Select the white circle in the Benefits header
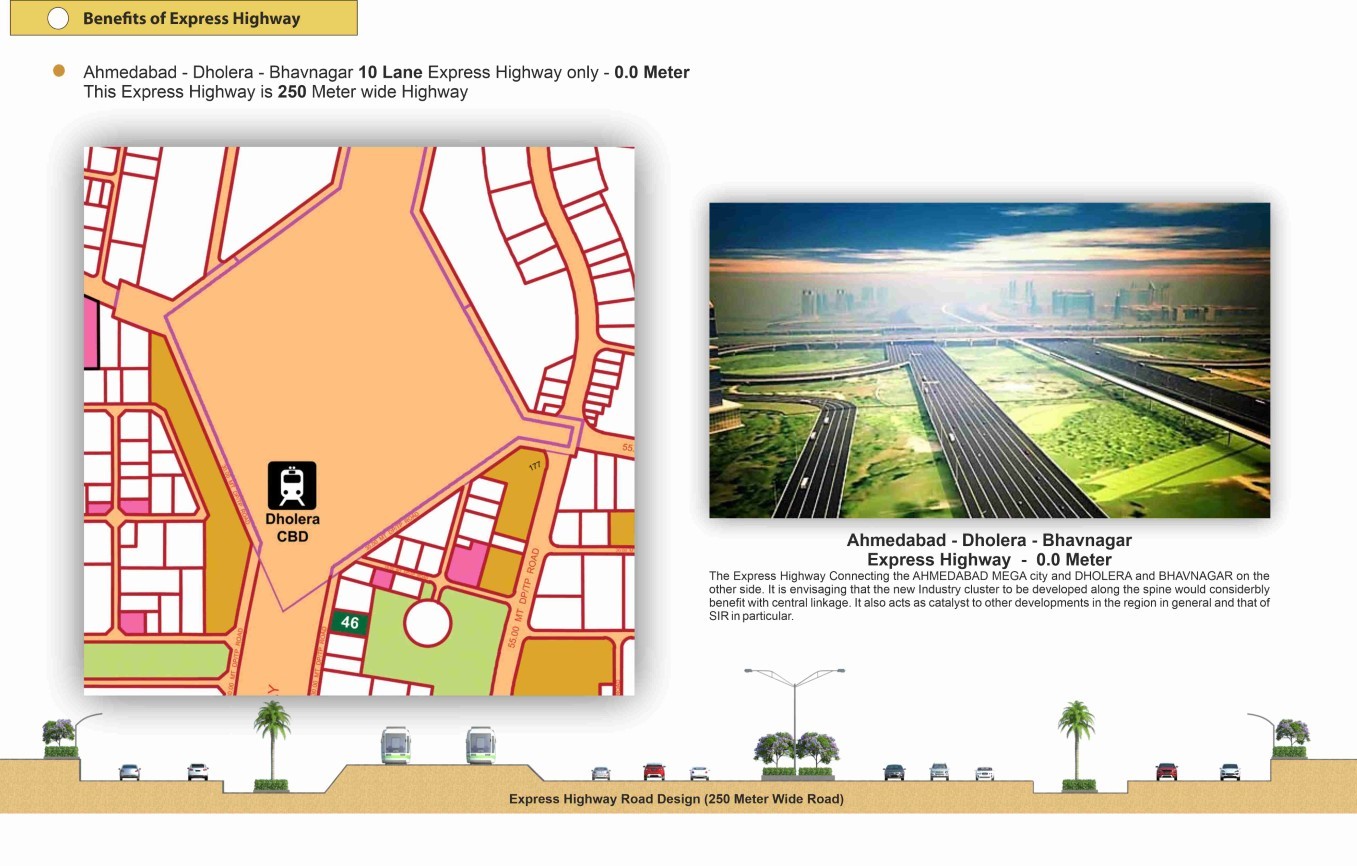Screen dimensions: 1357x866 click(58, 18)
